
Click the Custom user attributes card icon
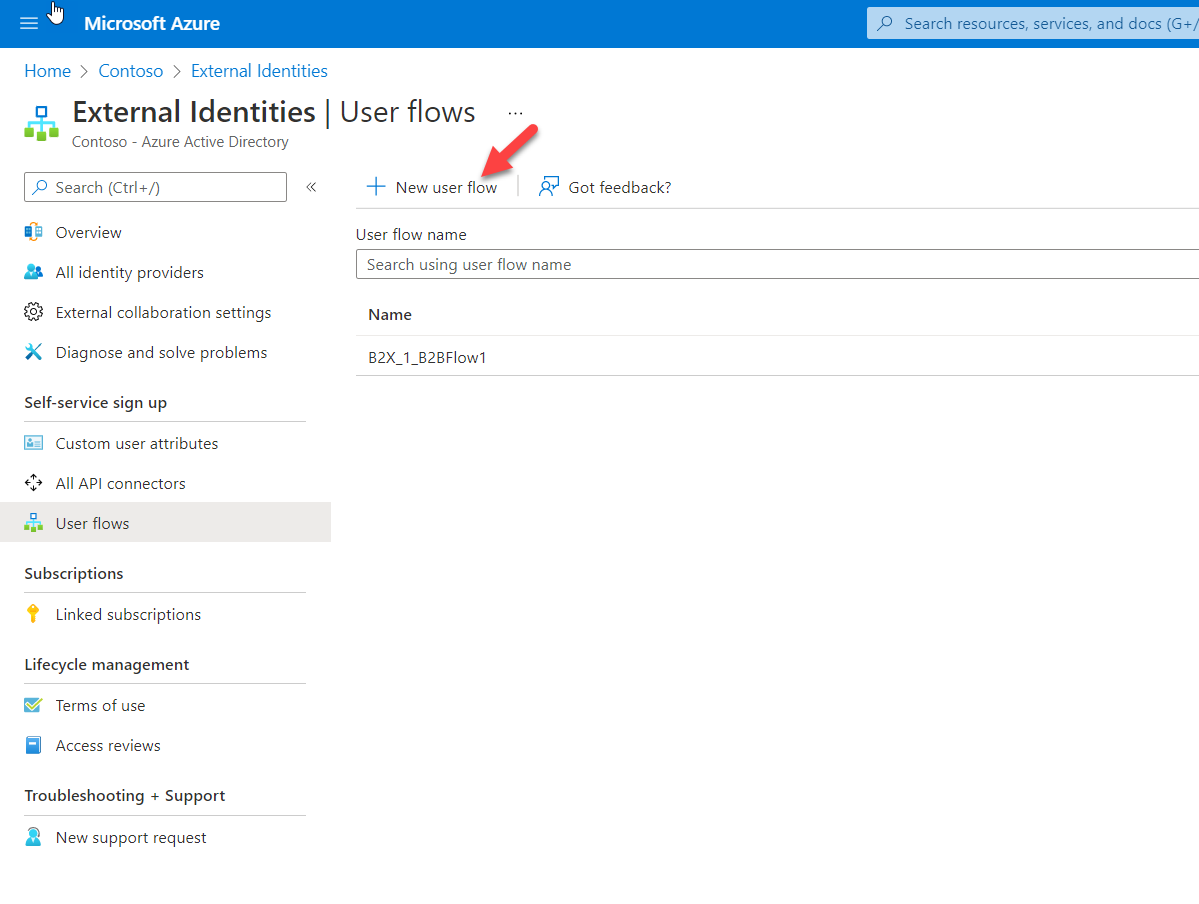[x=34, y=443]
